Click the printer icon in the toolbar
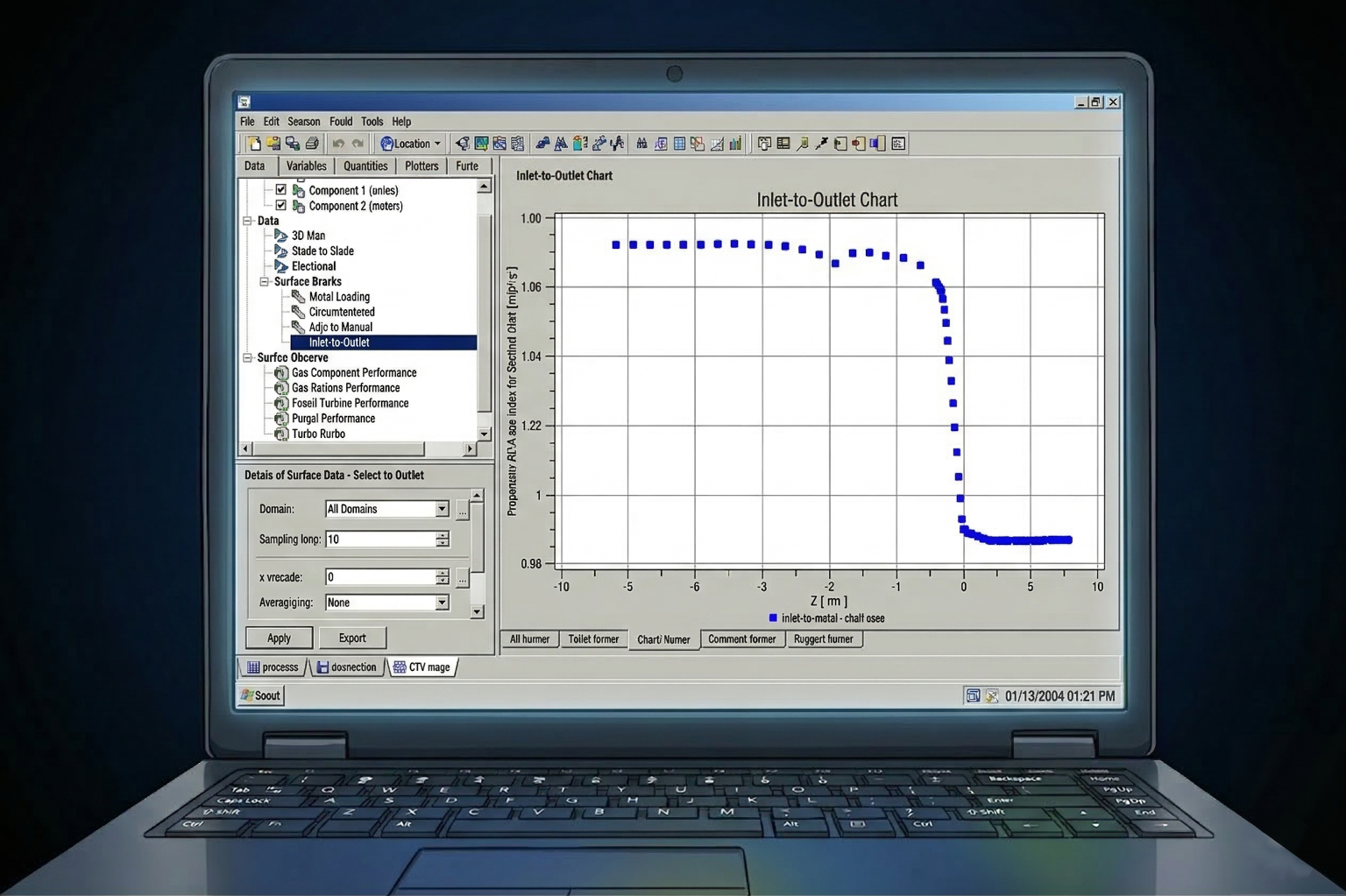This screenshot has height=896, width=1346. (311, 144)
